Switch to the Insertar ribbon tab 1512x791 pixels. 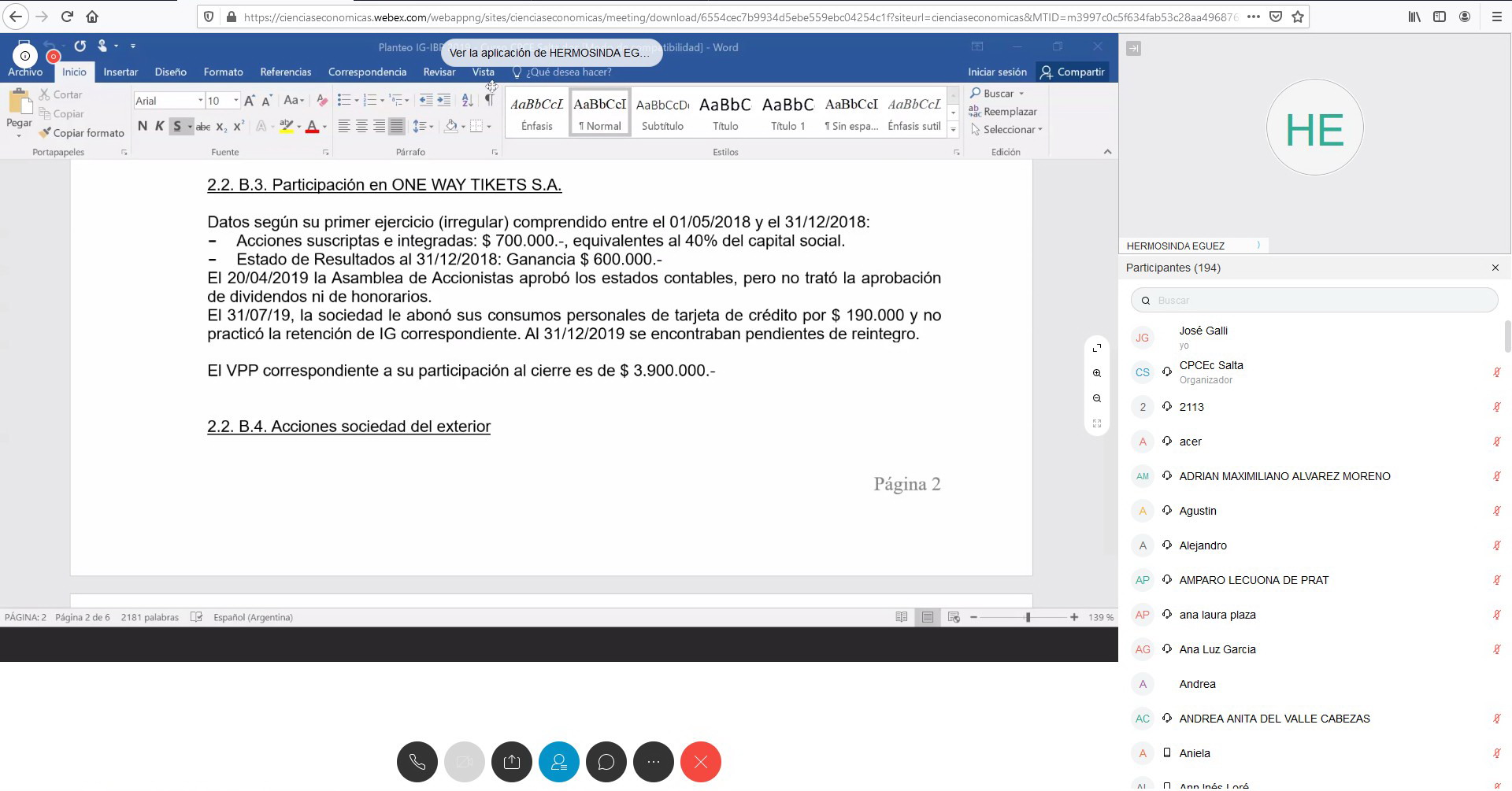[x=120, y=72]
